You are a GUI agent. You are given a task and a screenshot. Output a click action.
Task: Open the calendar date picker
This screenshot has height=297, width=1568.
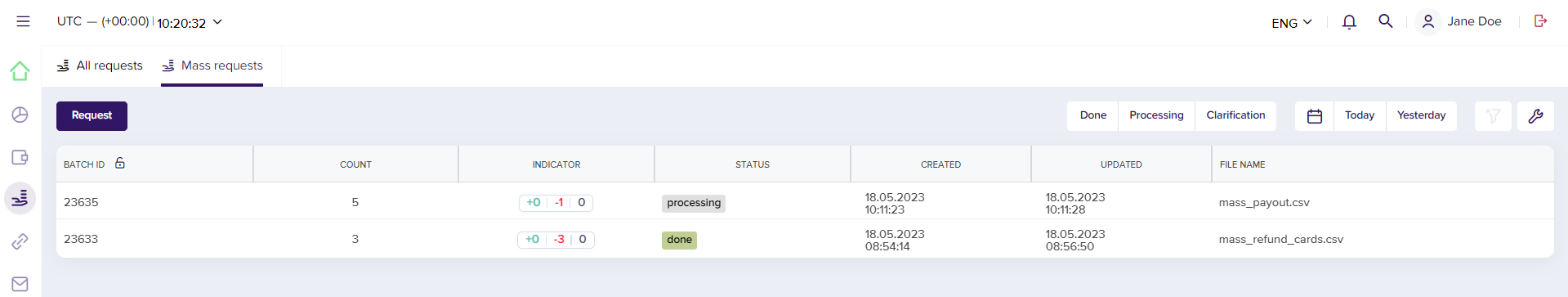[1315, 116]
